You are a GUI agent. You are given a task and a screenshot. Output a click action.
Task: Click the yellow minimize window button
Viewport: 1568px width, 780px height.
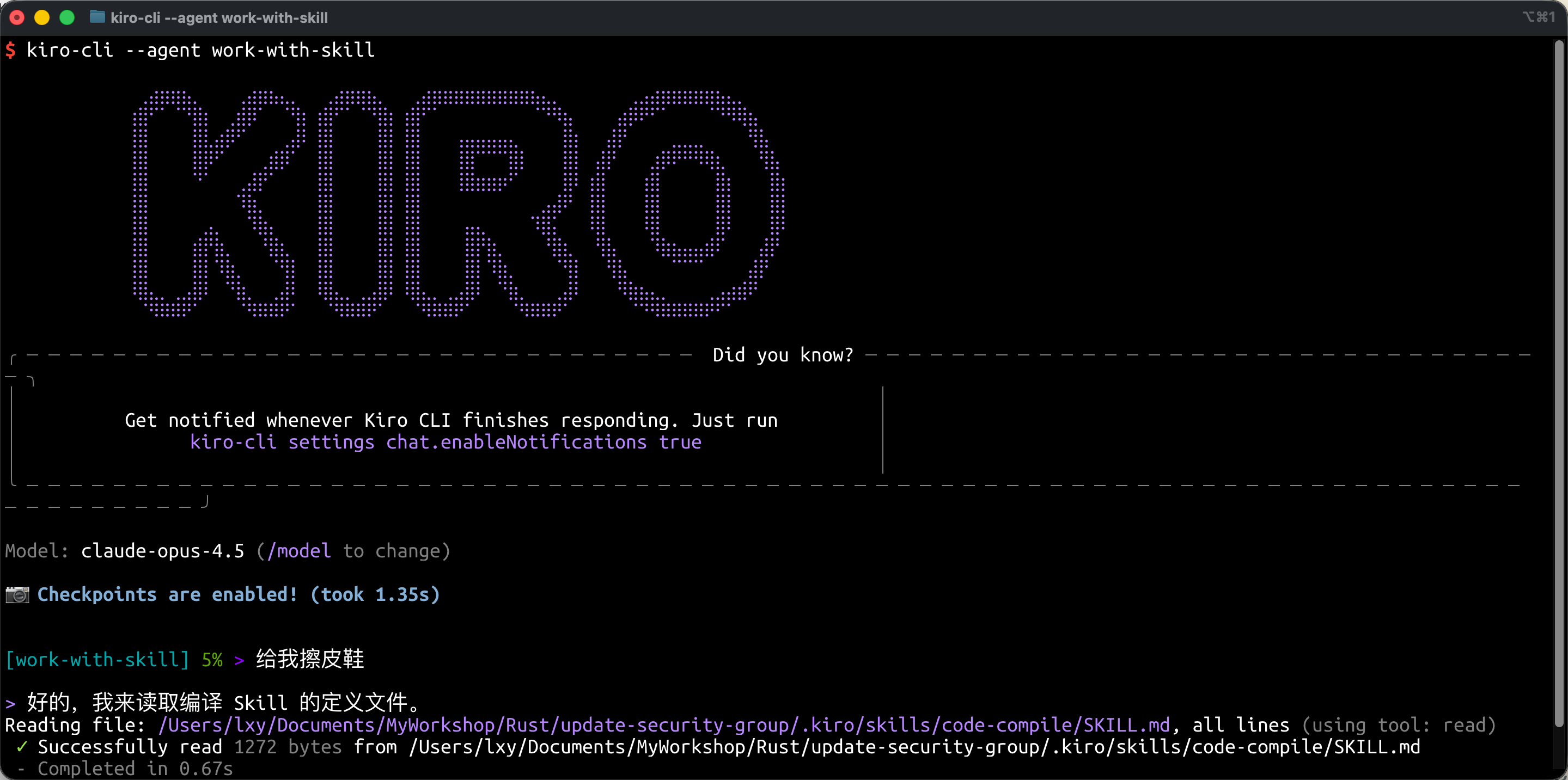[x=42, y=17]
